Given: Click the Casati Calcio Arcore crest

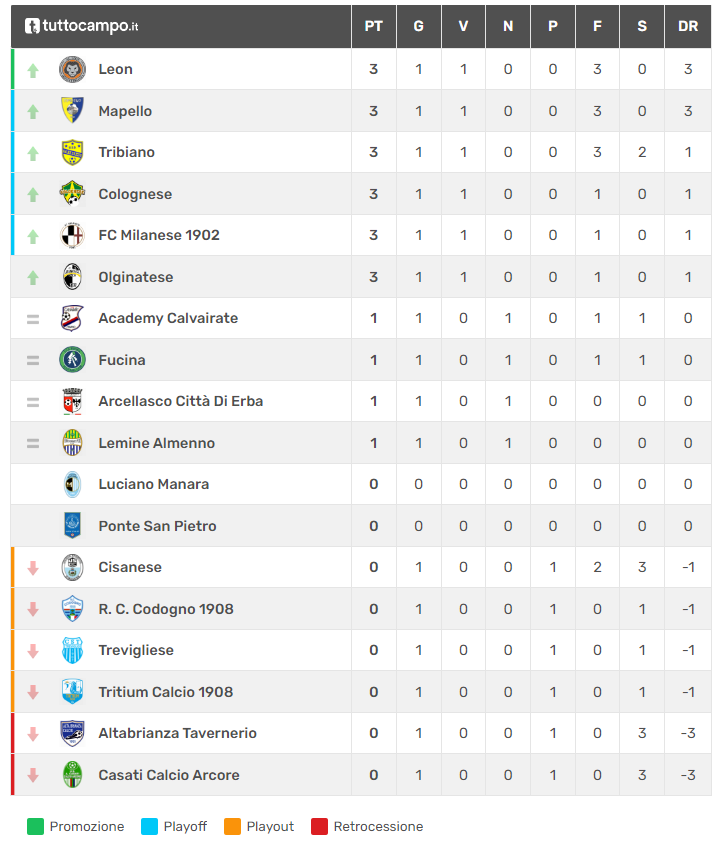Looking at the screenshot, I should 72,775.
